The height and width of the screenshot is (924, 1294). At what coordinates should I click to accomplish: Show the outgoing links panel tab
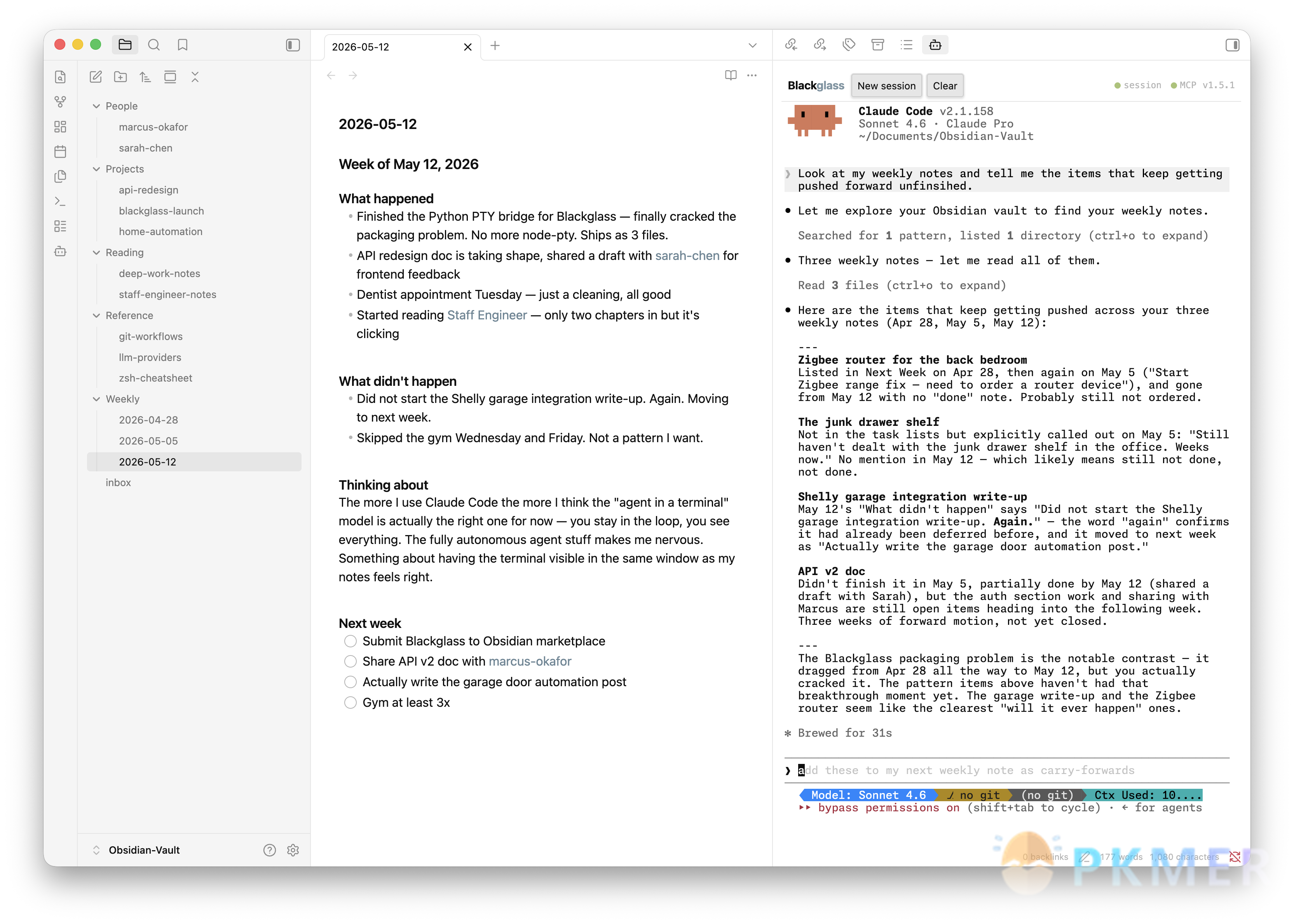(820, 45)
